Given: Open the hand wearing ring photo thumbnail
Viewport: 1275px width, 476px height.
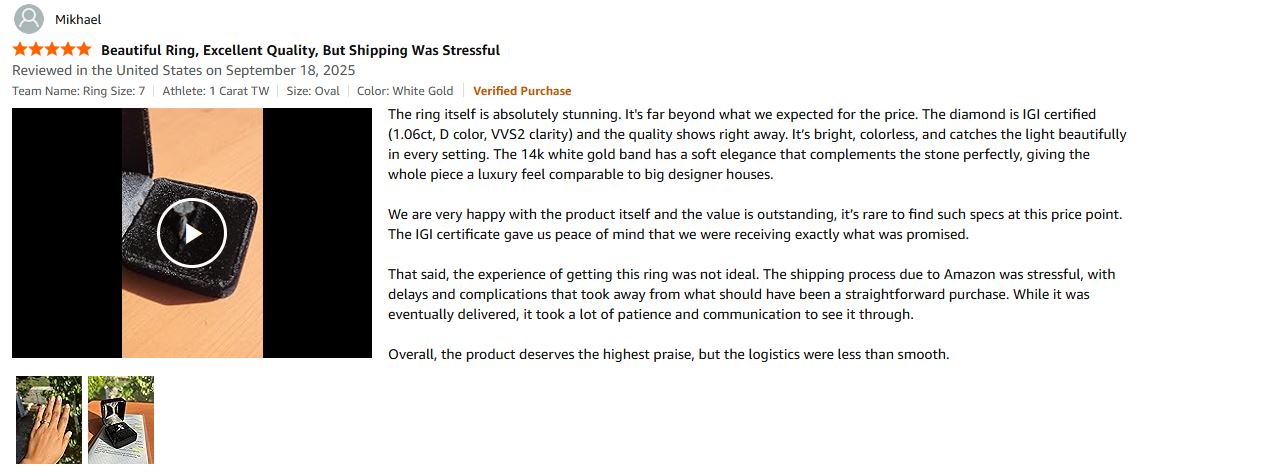Looking at the screenshot, I should [49, 419].
